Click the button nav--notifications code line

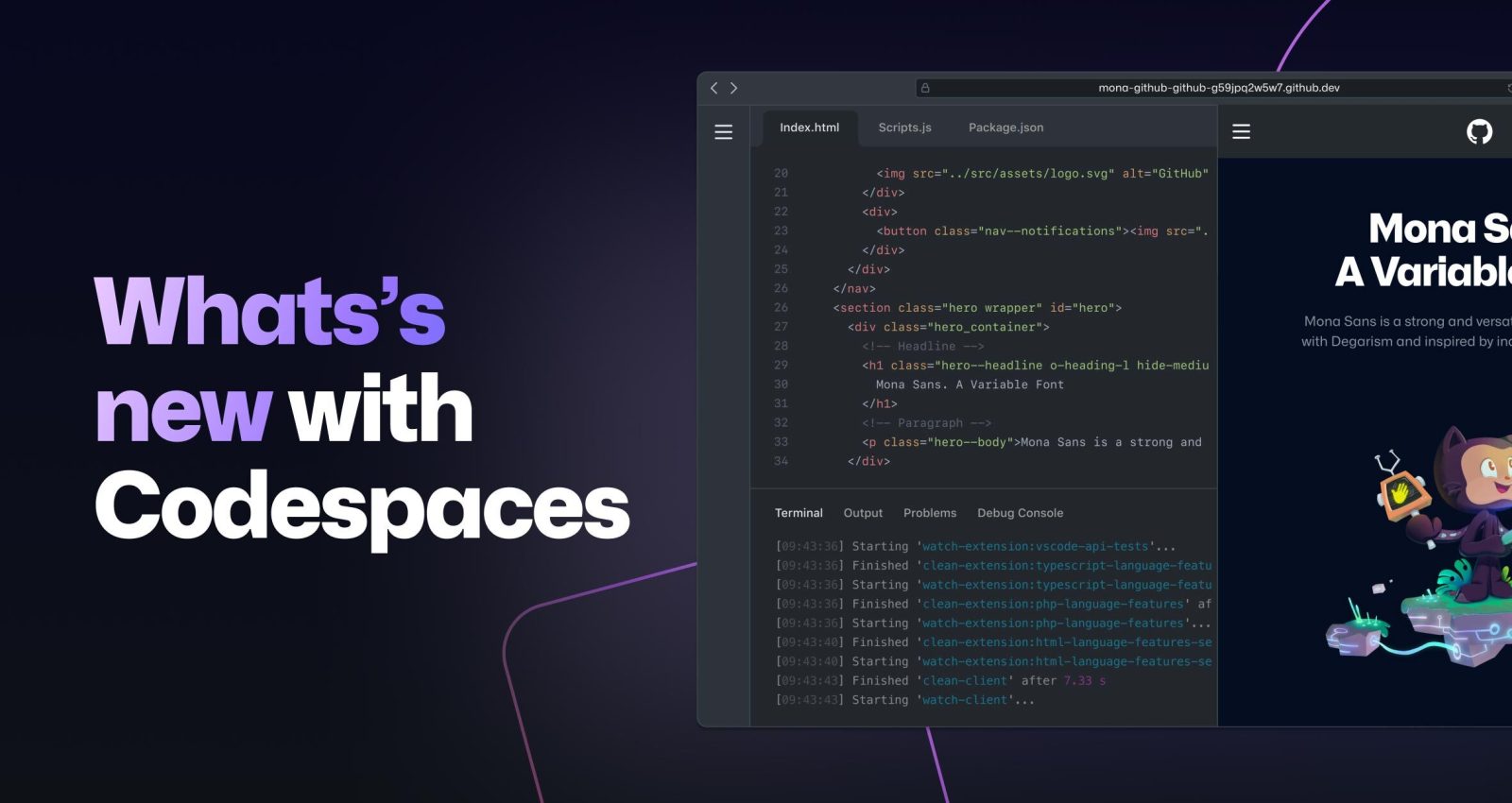tap(1042, 231)
